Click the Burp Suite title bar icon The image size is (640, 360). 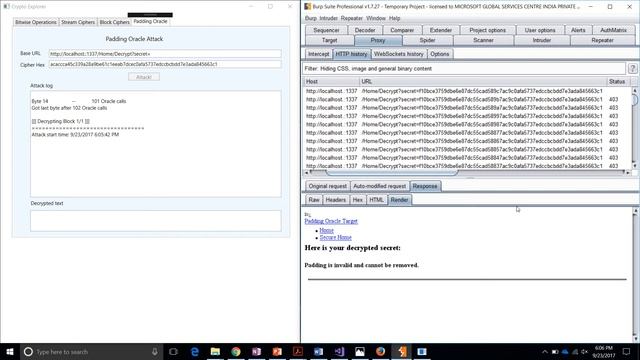308,7
